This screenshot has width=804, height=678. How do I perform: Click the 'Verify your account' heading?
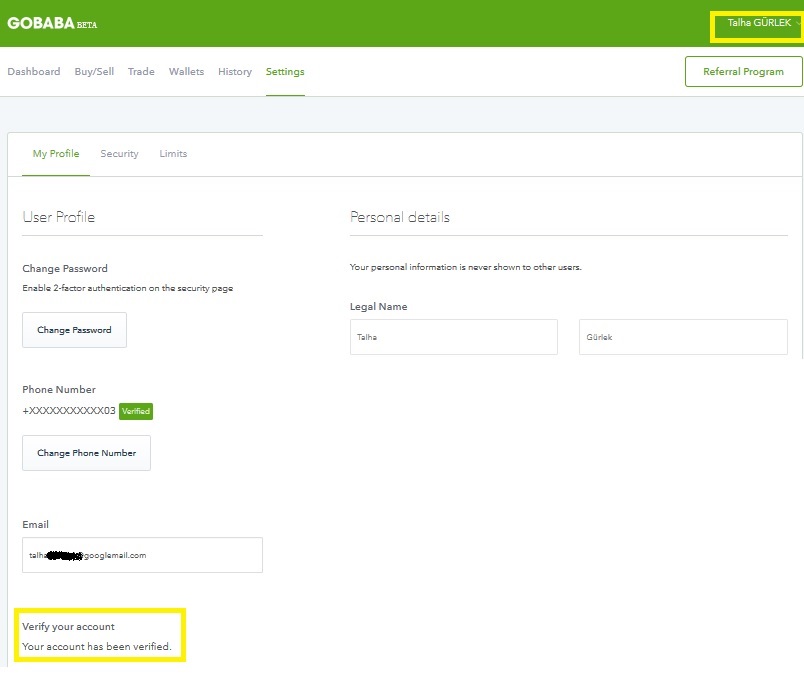click(68, 626)
